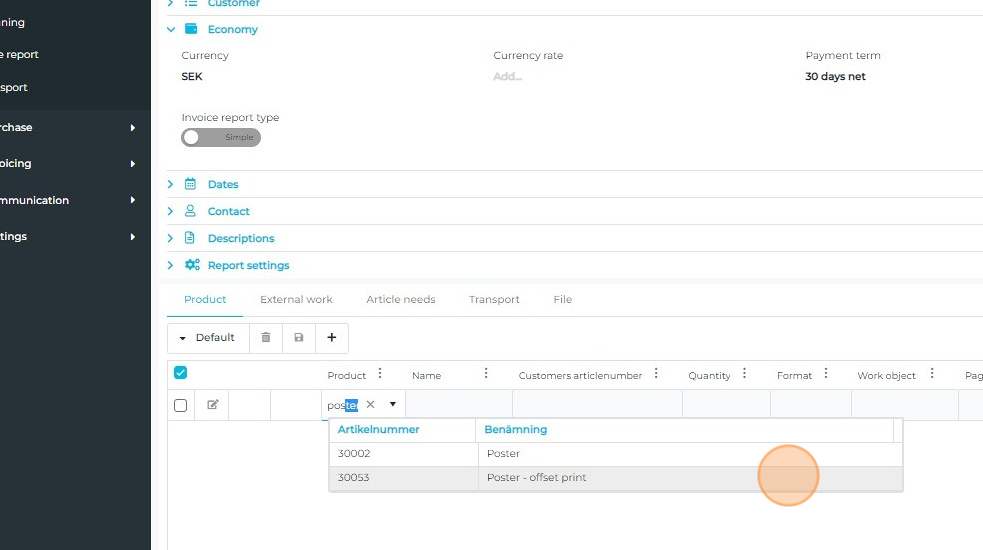983x550 pixels.
Task: Expand the Dates section
Action: (222, 185)
